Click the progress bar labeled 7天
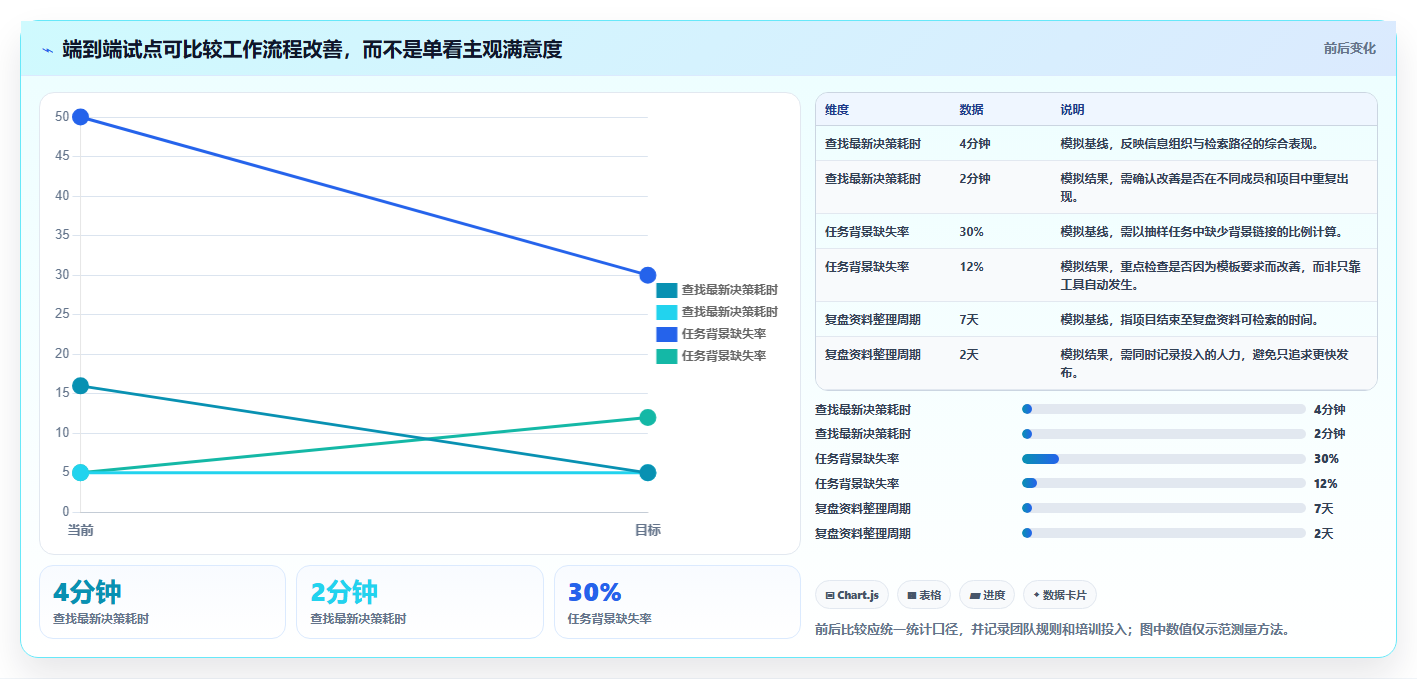 1163,508
